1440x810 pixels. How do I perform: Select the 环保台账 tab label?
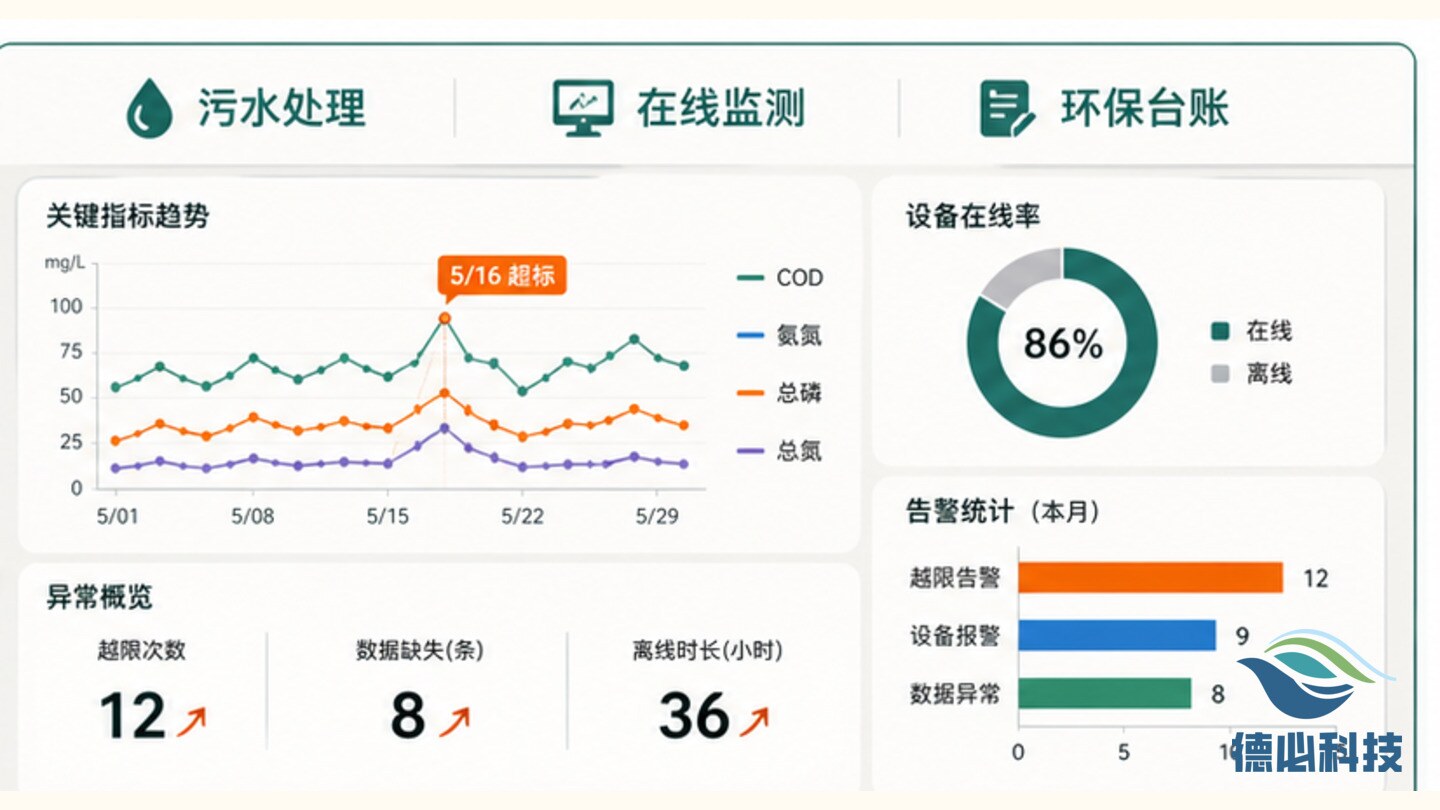pyautogui.click(x=1145, y=108)
